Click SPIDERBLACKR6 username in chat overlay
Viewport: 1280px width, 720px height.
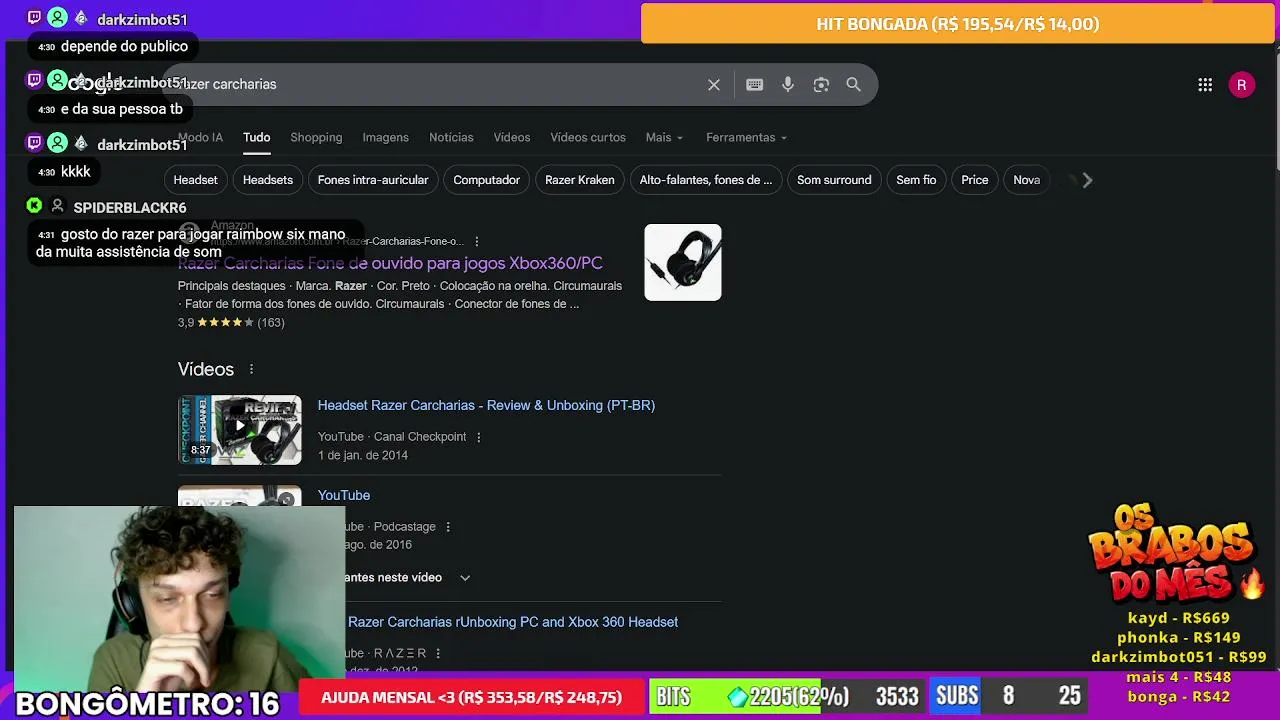point(130,208)
